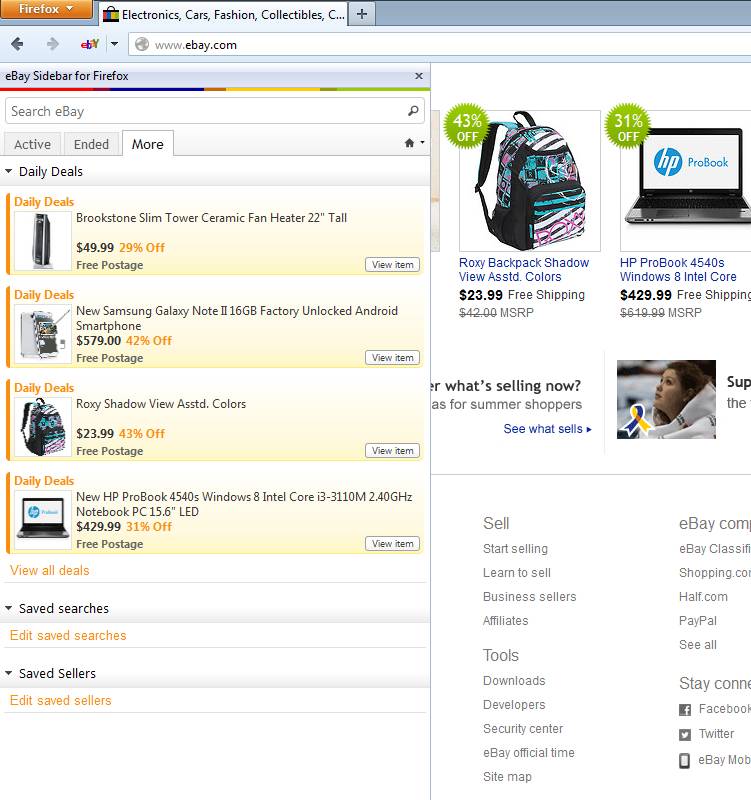Open Developers link under Tools
Viewport: 751px width, 800px height.
click(514, 705)
